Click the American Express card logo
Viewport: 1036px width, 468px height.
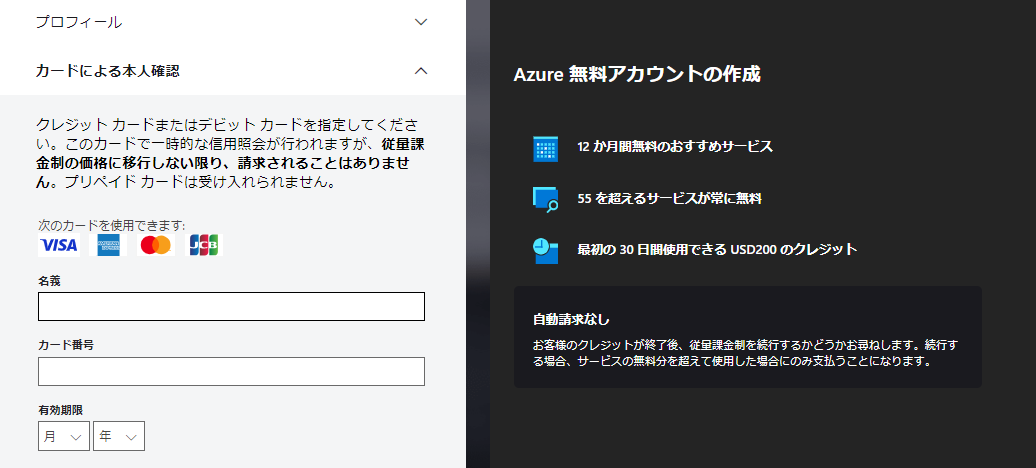click(x=108, y=245)
